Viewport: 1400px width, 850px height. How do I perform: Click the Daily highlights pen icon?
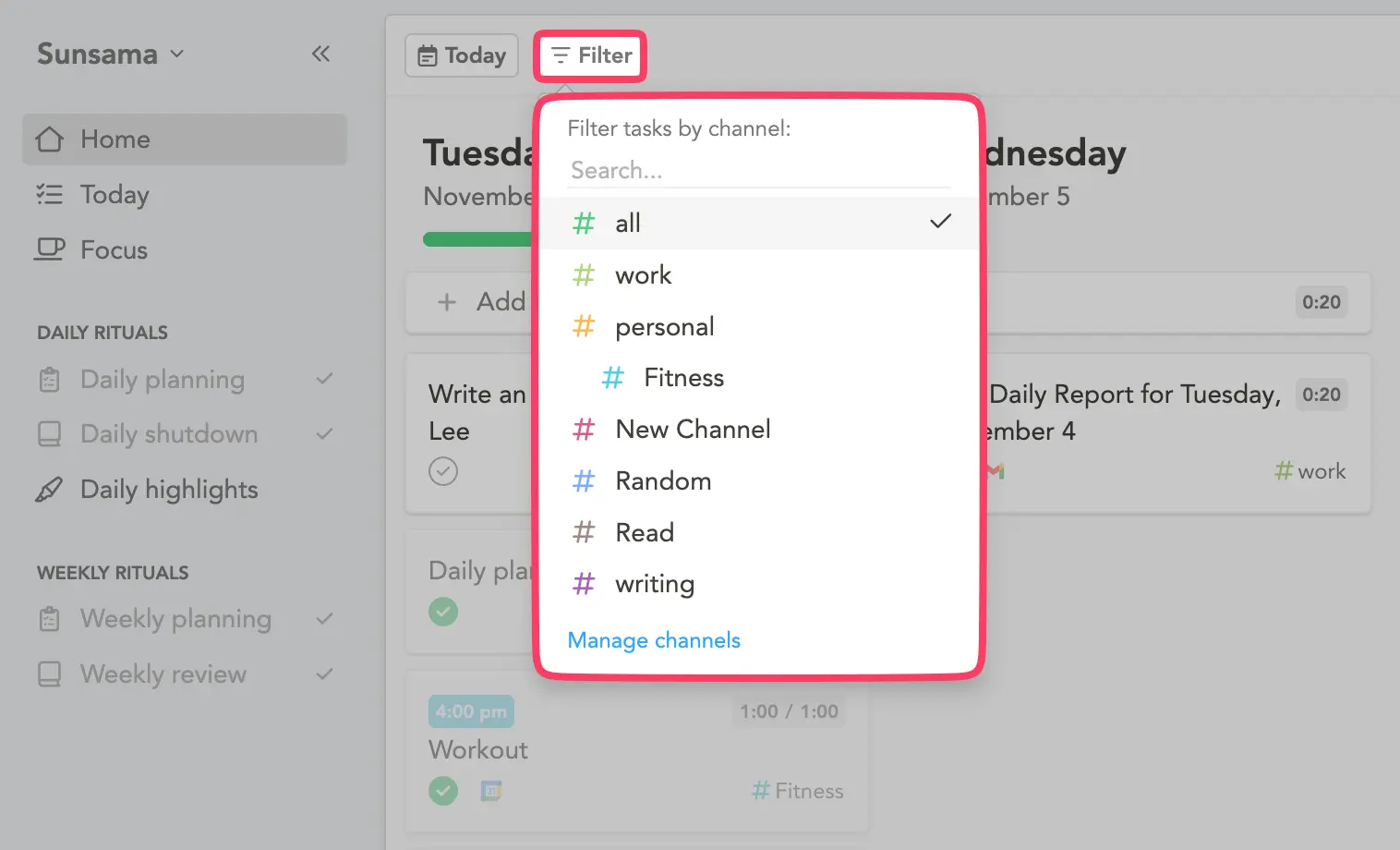pos(49,490)
